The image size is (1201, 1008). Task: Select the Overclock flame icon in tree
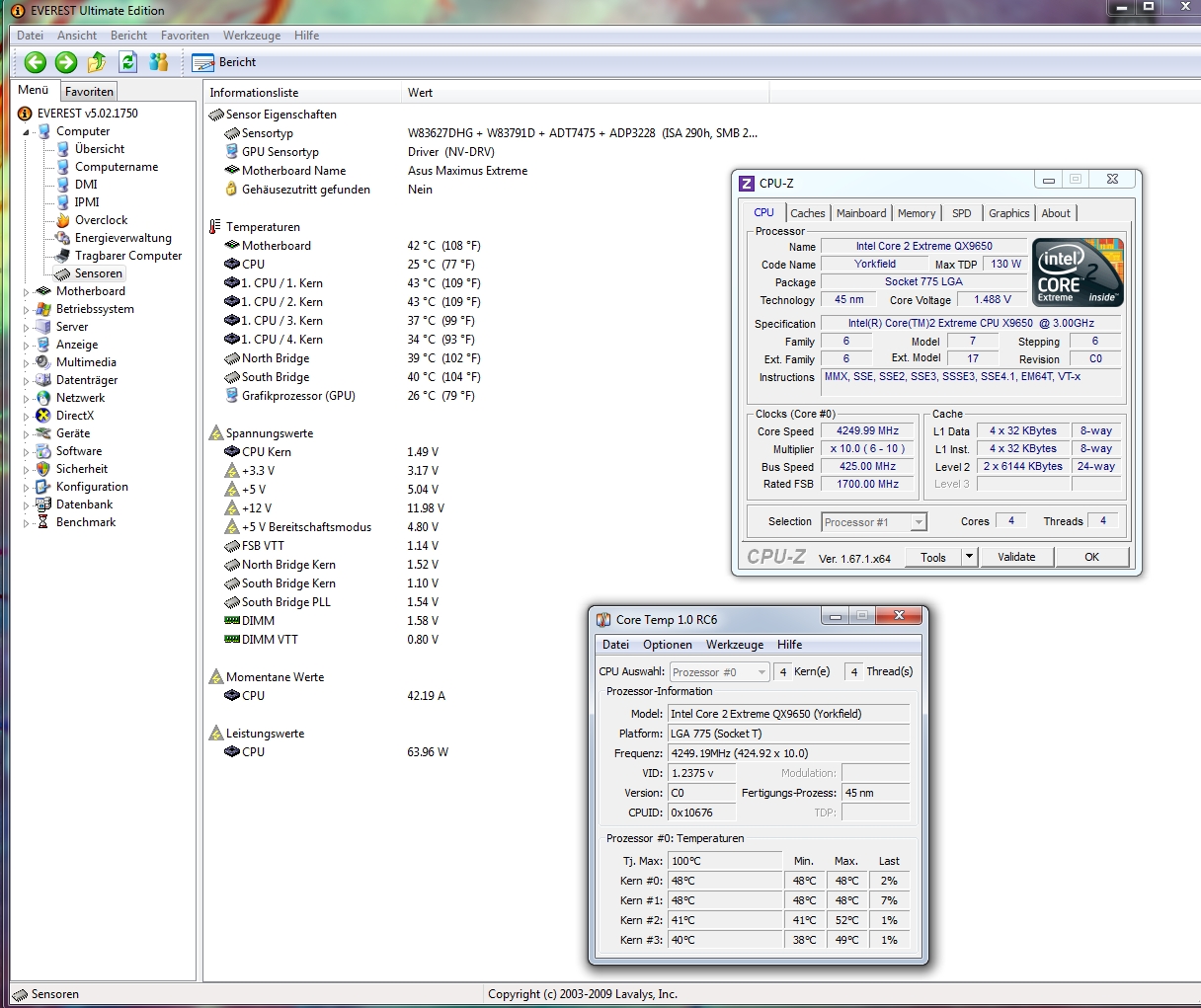63,220
